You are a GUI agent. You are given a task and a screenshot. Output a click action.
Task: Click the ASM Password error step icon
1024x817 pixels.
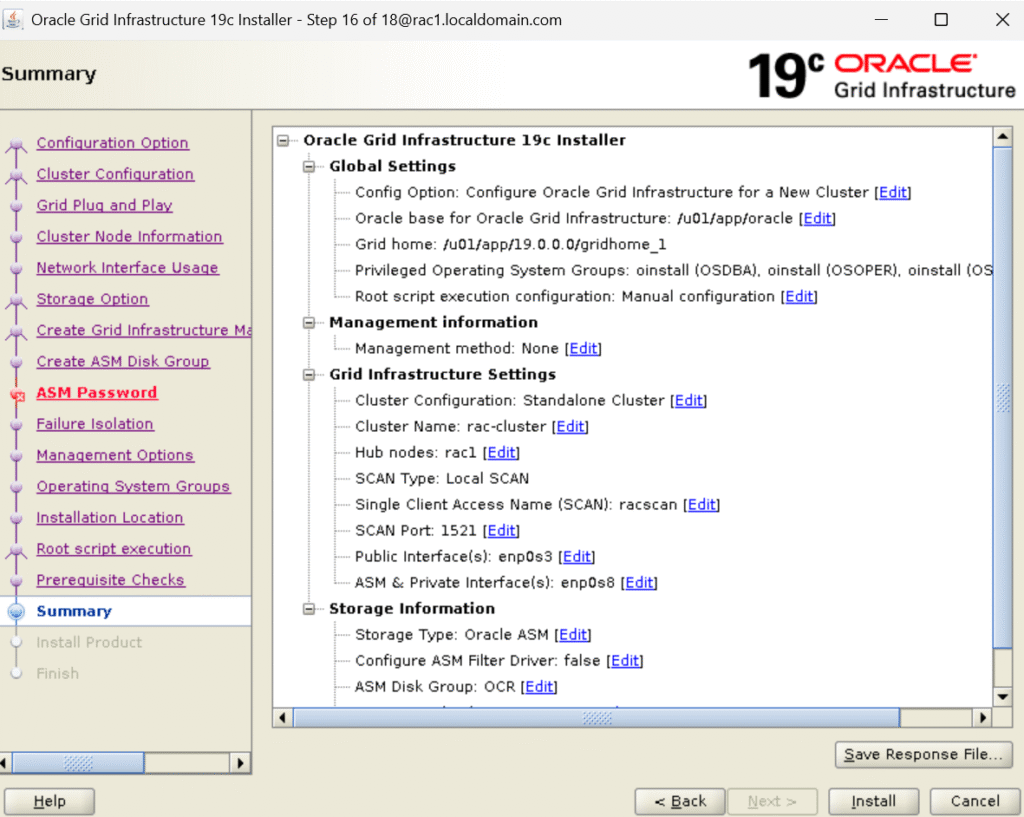pos(16,394)
